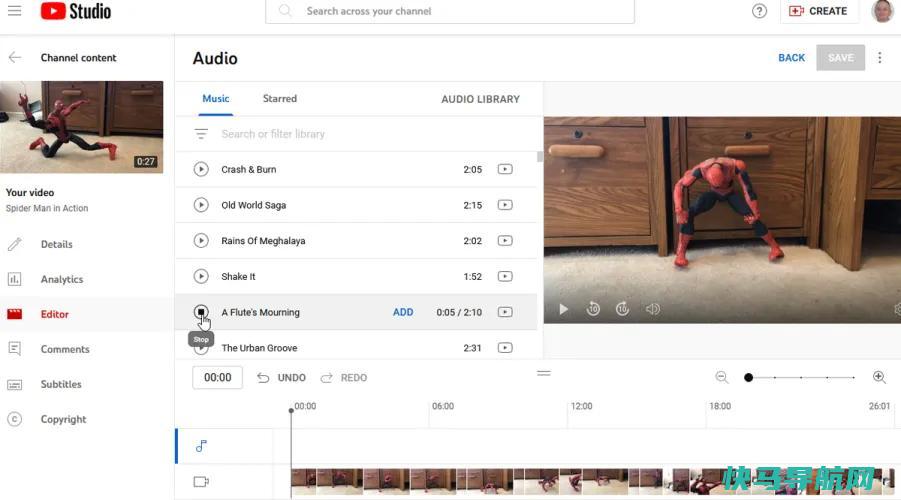
Task: Click the timeline panel resize handle
Action: coord(544,373)
